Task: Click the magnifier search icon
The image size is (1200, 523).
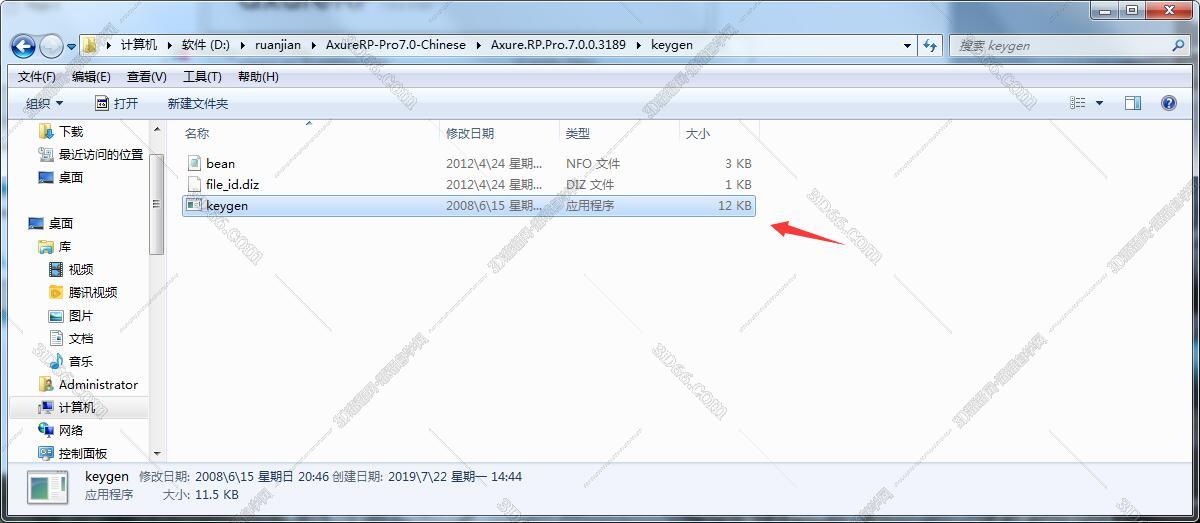Action: pos(1178,46)
